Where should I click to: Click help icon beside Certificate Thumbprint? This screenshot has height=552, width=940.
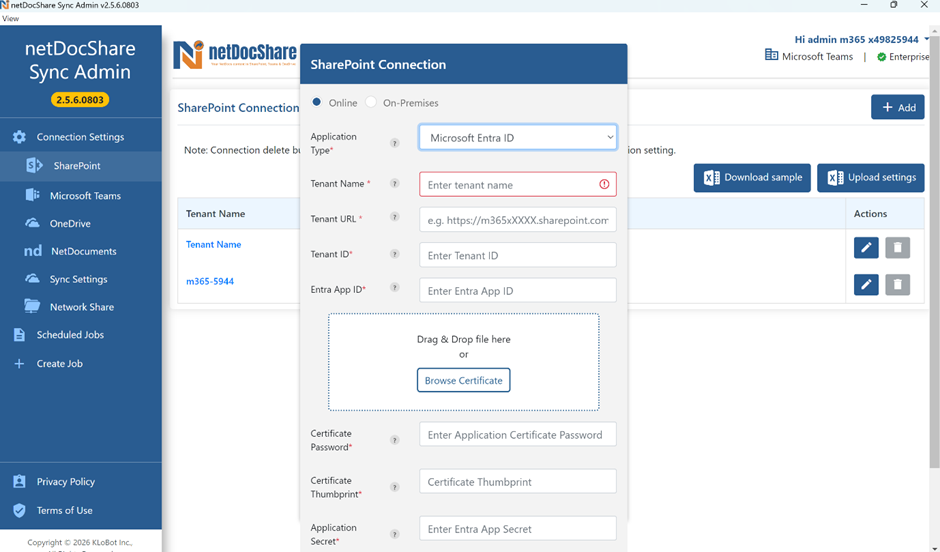coord(394,487)
